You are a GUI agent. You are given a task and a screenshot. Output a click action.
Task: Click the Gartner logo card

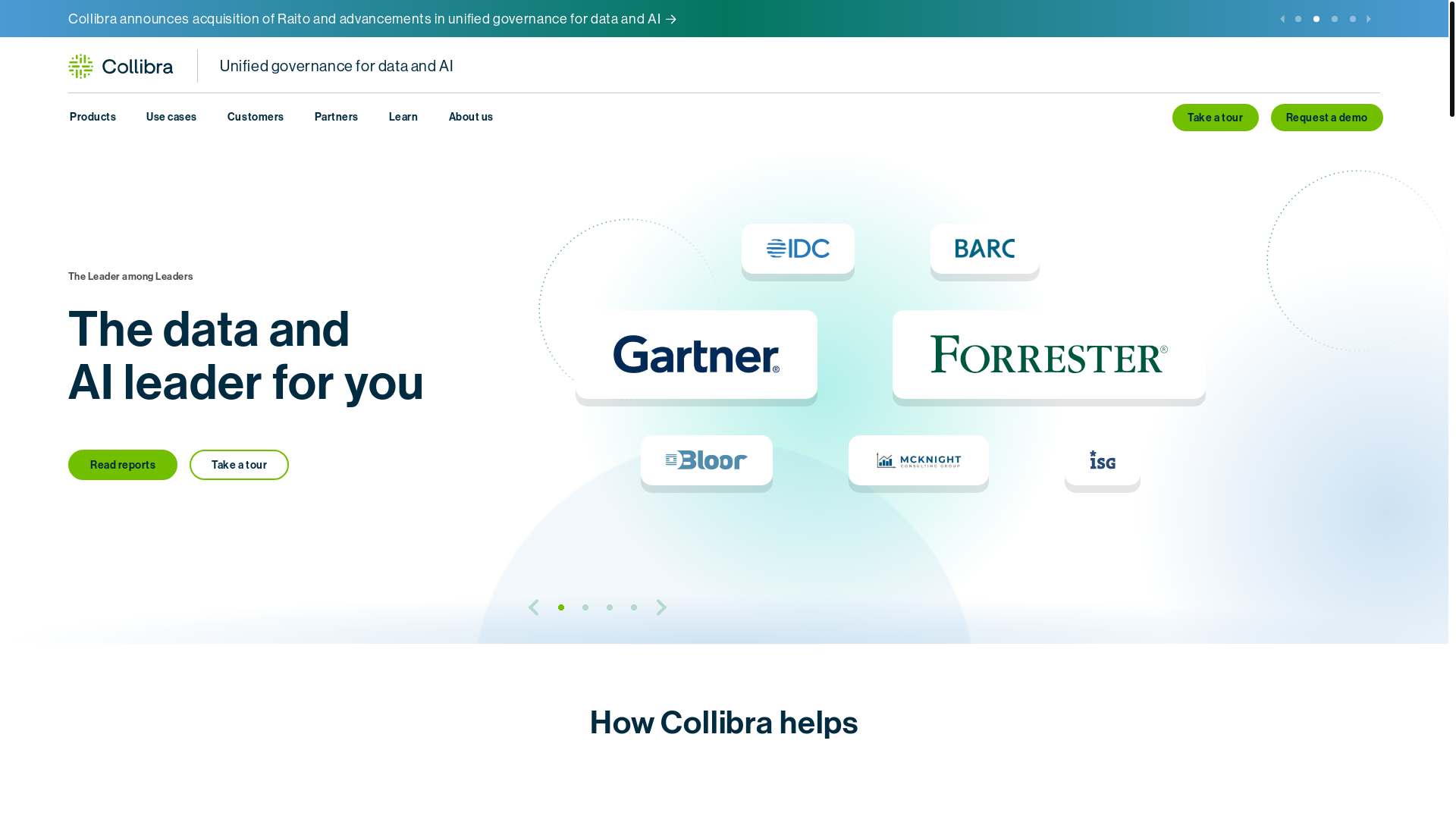coord(696,355)
